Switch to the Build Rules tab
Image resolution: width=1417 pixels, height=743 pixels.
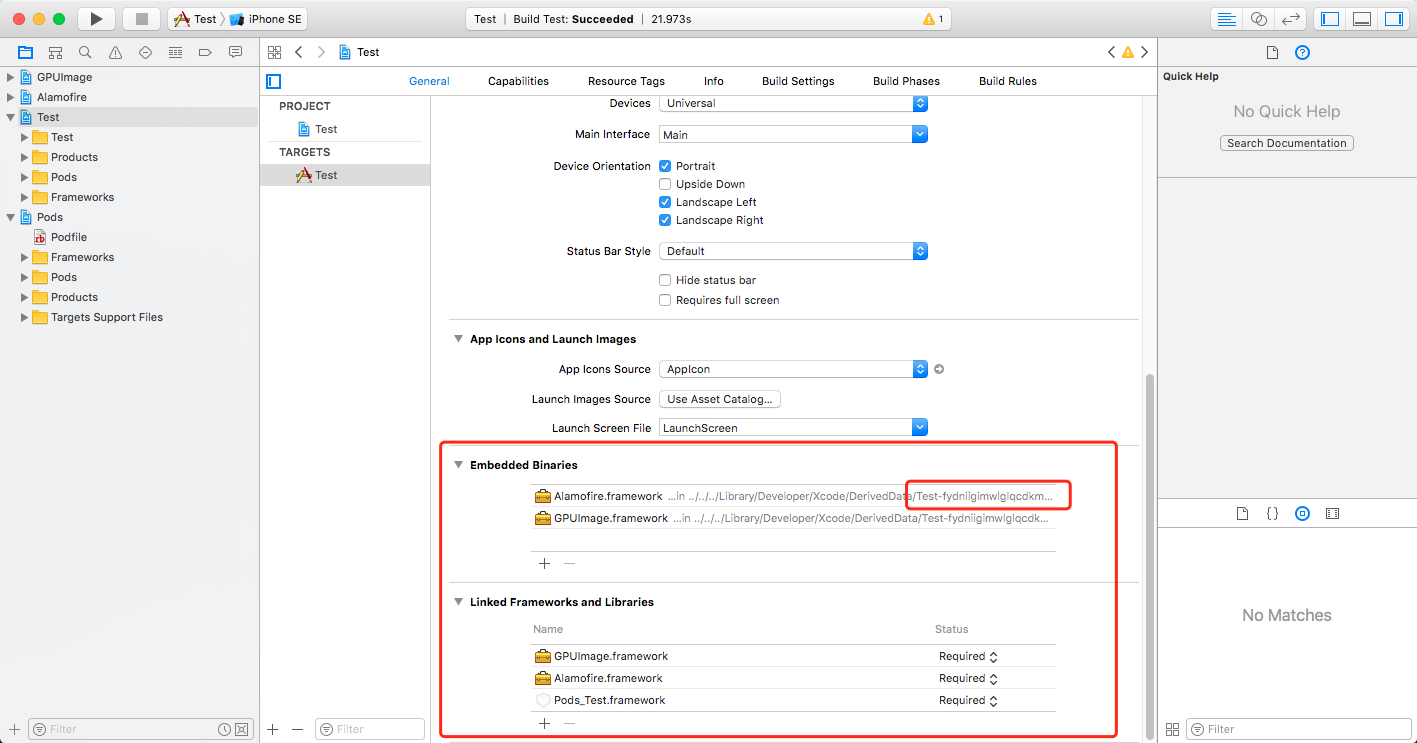[x=1008, y=81]
